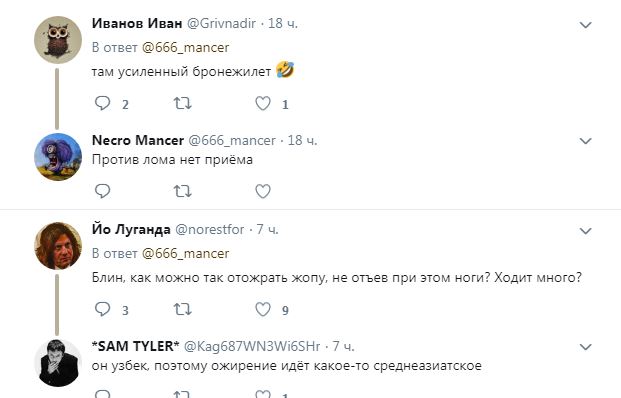Viewport: 621px width, 398px height.
Task: Like Йо Луганда's tweet with 9 likes
Action: click(x=263, y=309)
